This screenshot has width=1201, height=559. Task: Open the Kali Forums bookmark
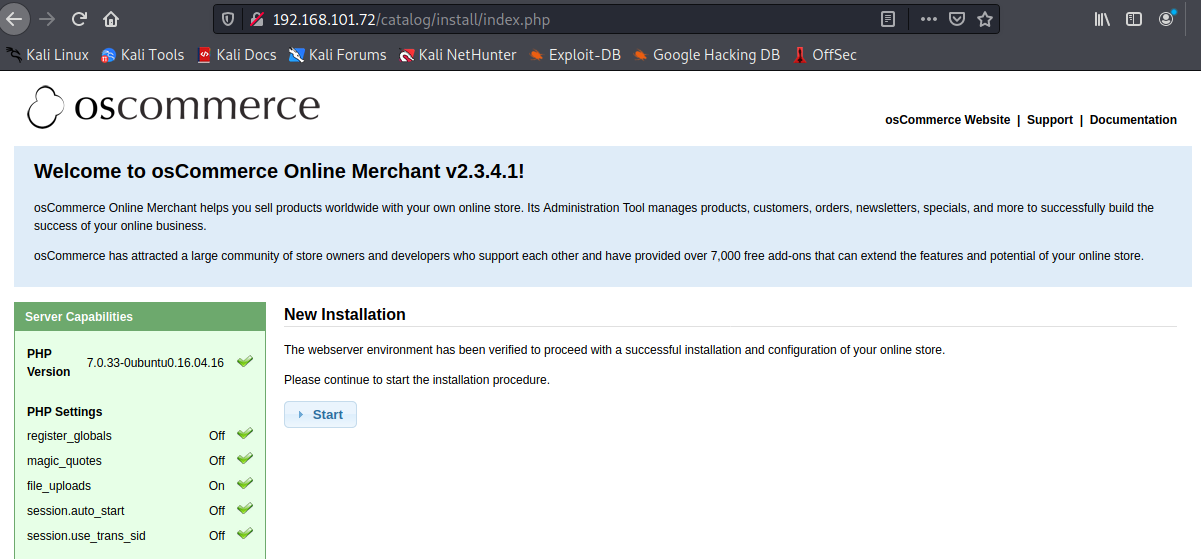(338, 55)
